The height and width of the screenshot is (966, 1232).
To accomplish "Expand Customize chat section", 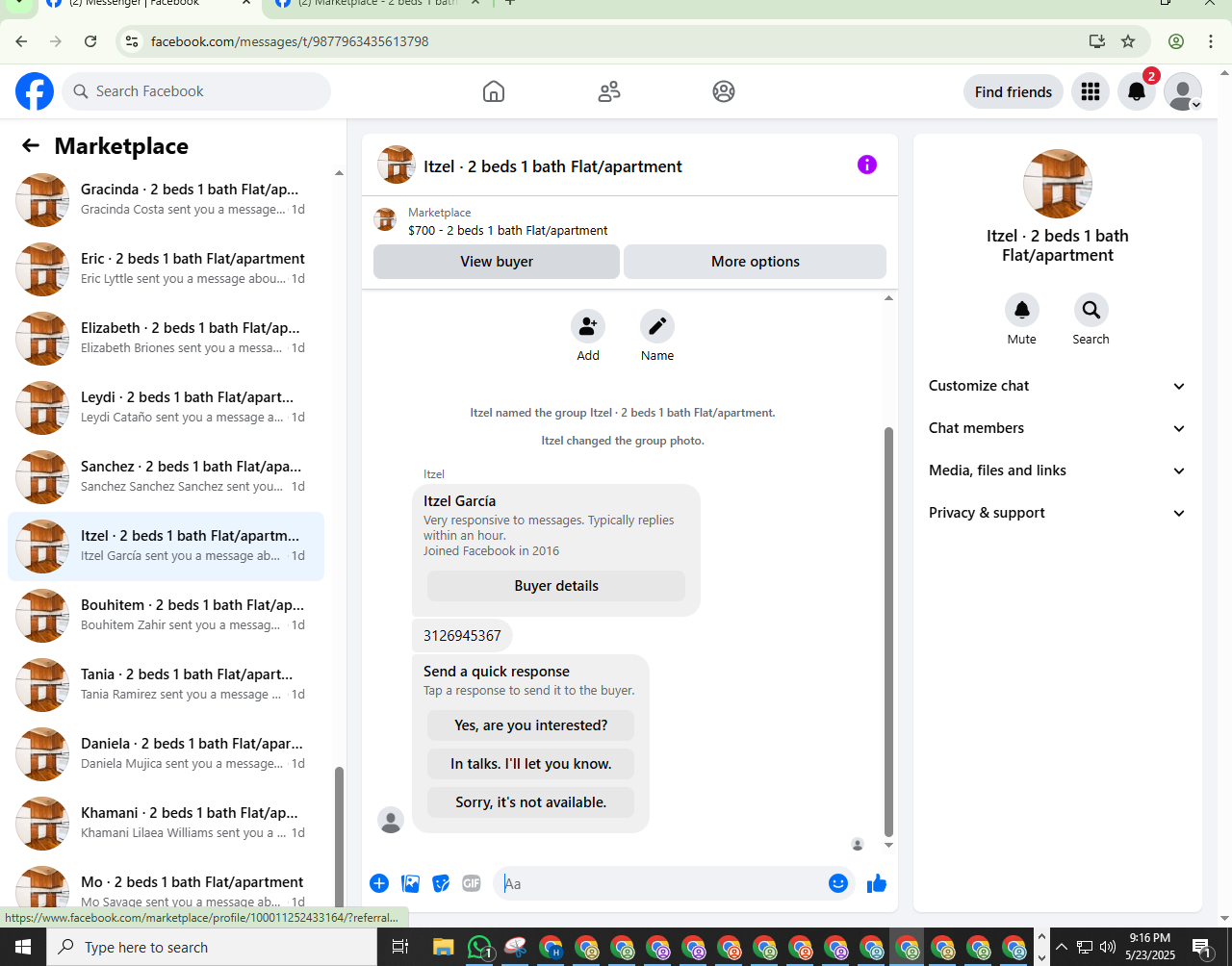I will 1057,386.
